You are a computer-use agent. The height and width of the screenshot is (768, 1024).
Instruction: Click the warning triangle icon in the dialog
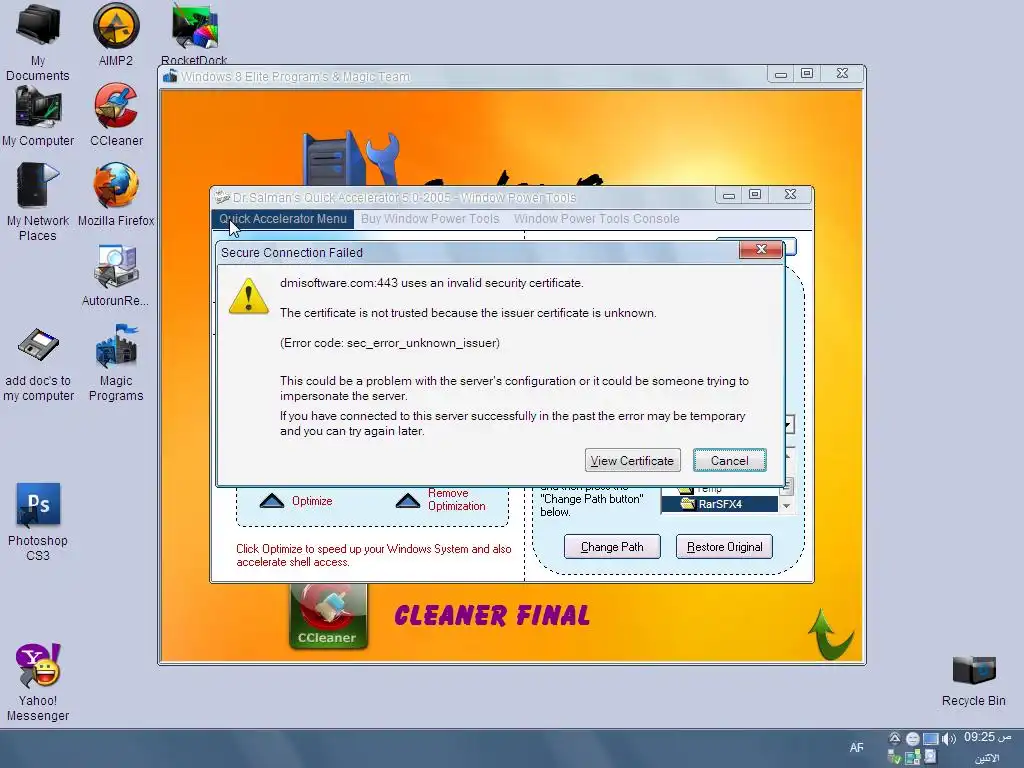point(248,297)
